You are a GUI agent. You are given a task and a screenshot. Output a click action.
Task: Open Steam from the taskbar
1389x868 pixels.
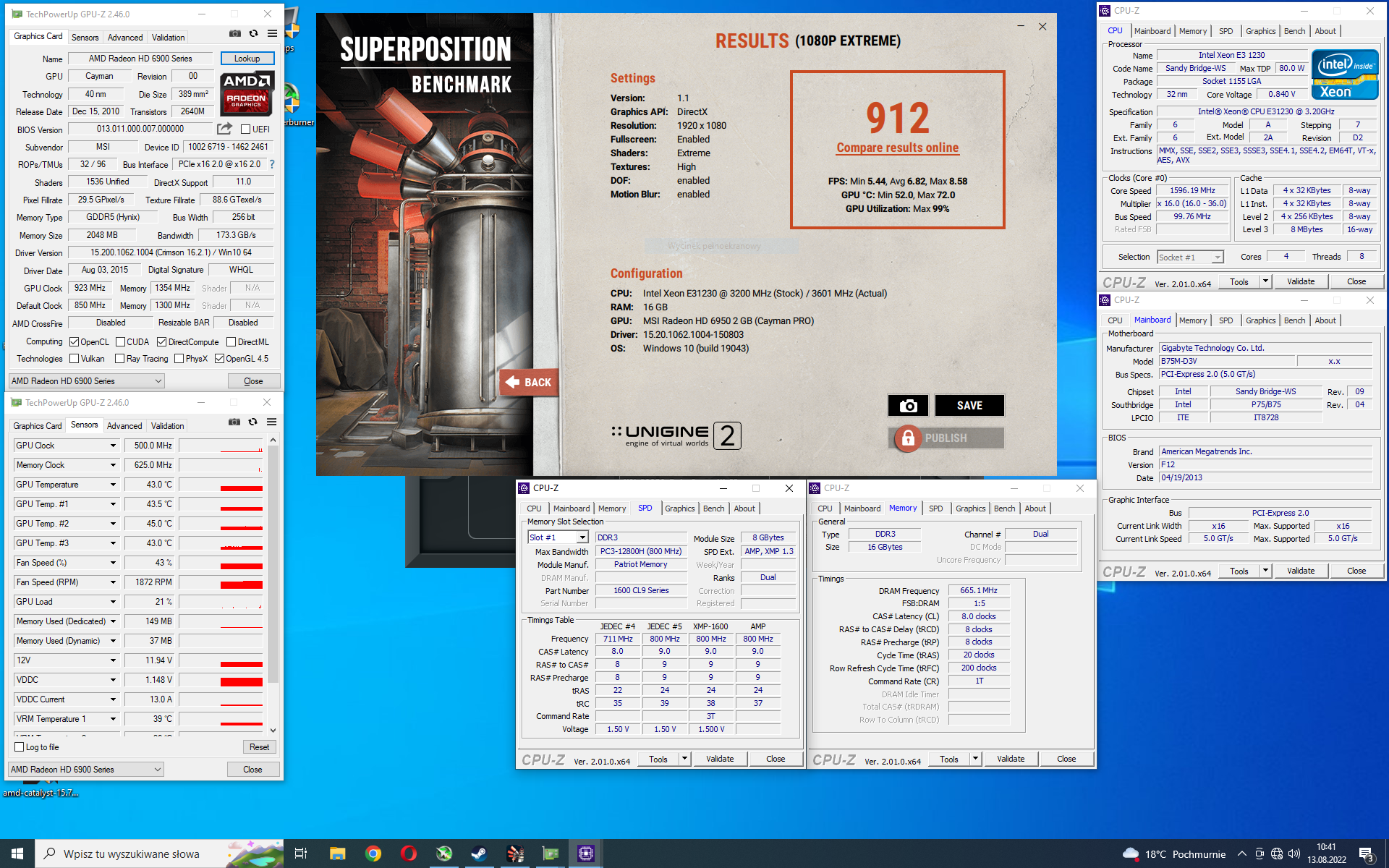(x=479, y=854)
